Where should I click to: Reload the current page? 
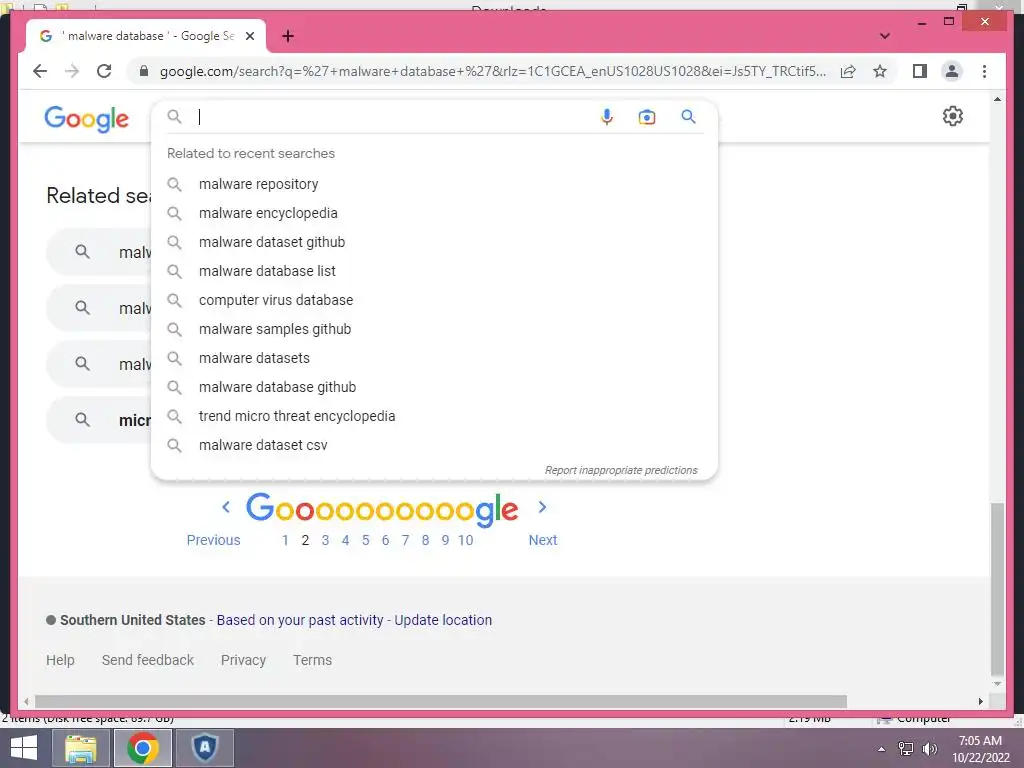(104, 71)
